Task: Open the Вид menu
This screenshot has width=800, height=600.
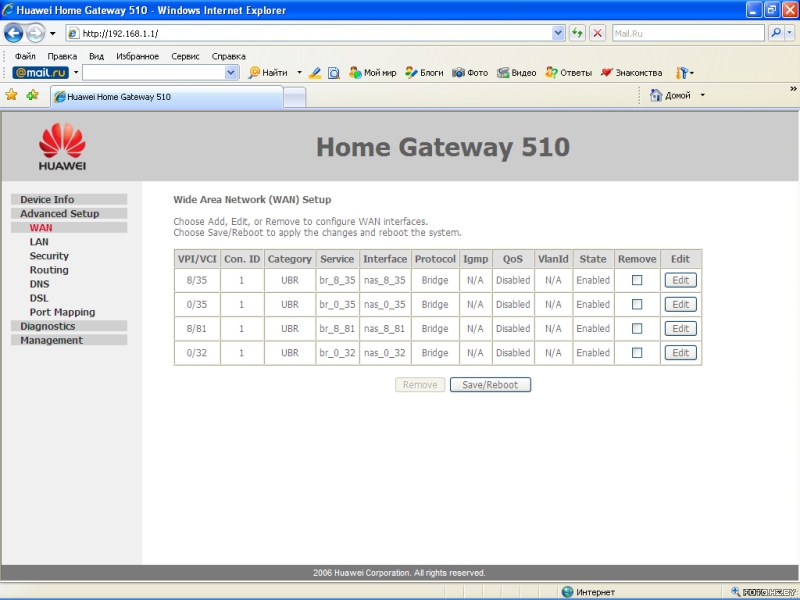Action: pyautogui.click(x=96, y=56)
